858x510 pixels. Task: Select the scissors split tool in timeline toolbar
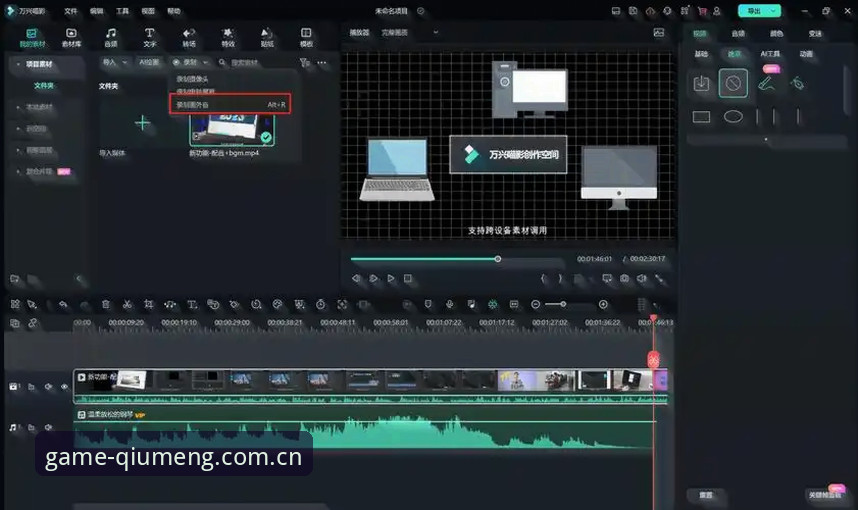tap(127, 304)
